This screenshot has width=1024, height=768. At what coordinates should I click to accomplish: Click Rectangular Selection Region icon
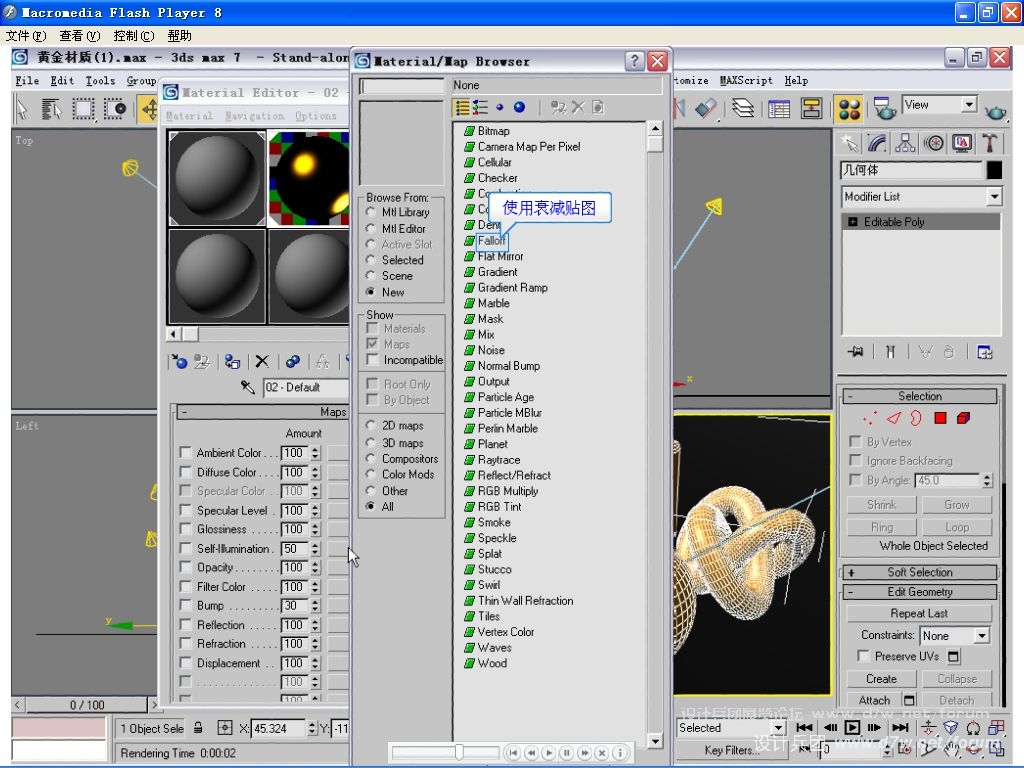click(x=83, y=109)
